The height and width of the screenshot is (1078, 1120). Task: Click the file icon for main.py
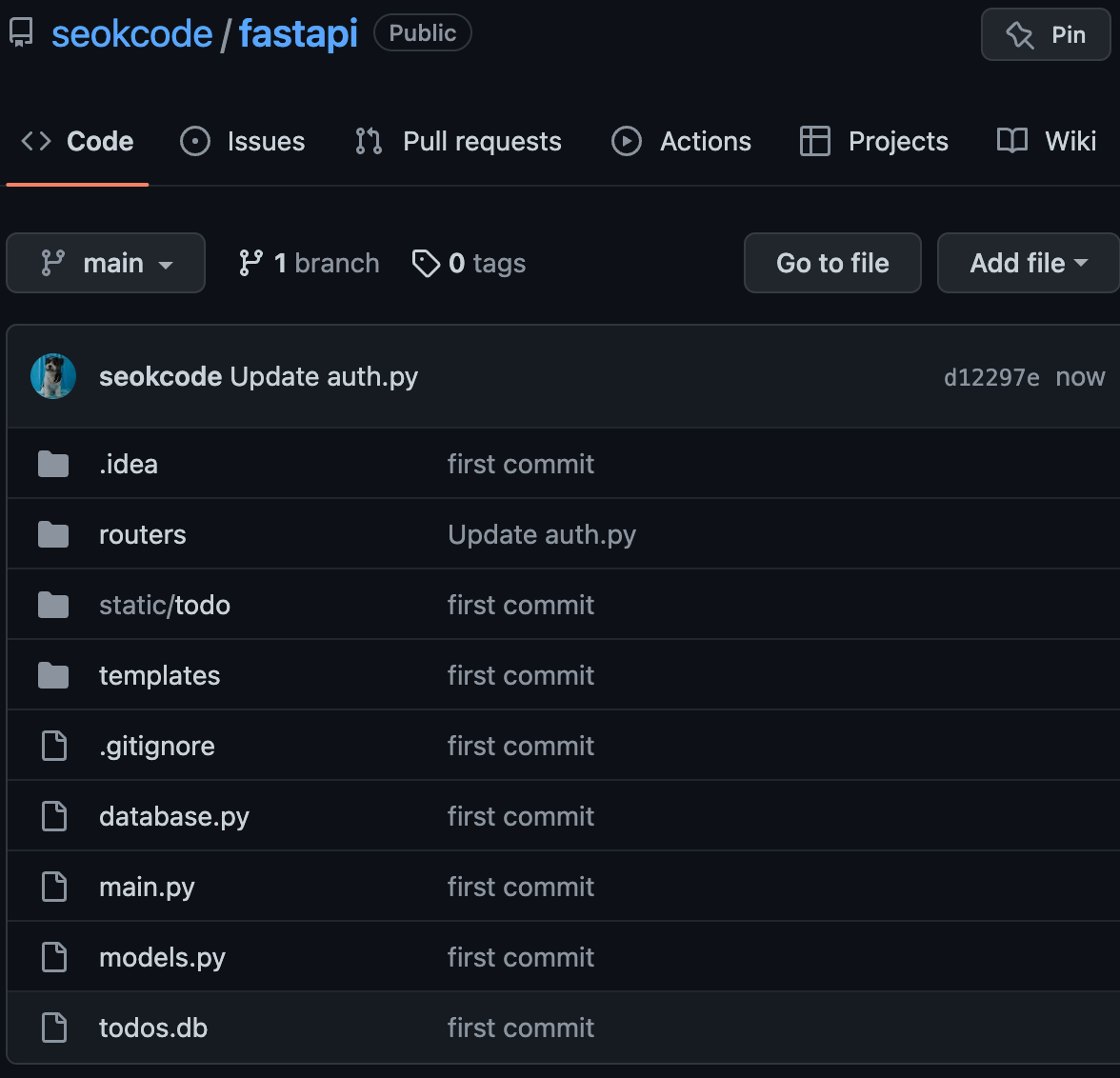54,887
